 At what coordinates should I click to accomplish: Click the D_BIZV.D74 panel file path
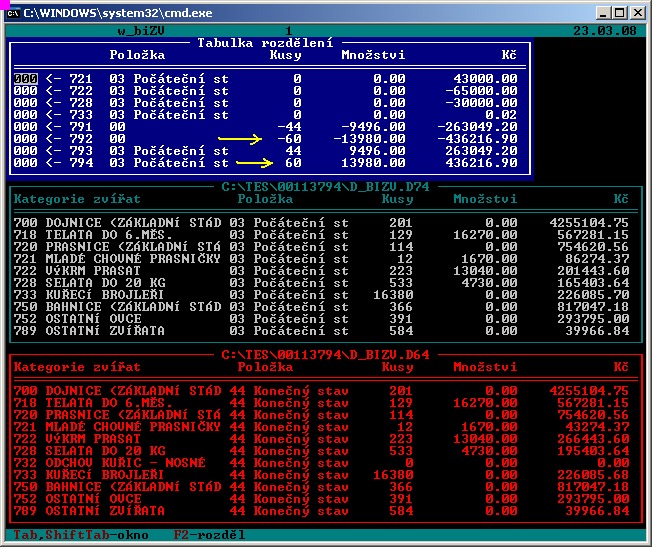coord(326,187)
